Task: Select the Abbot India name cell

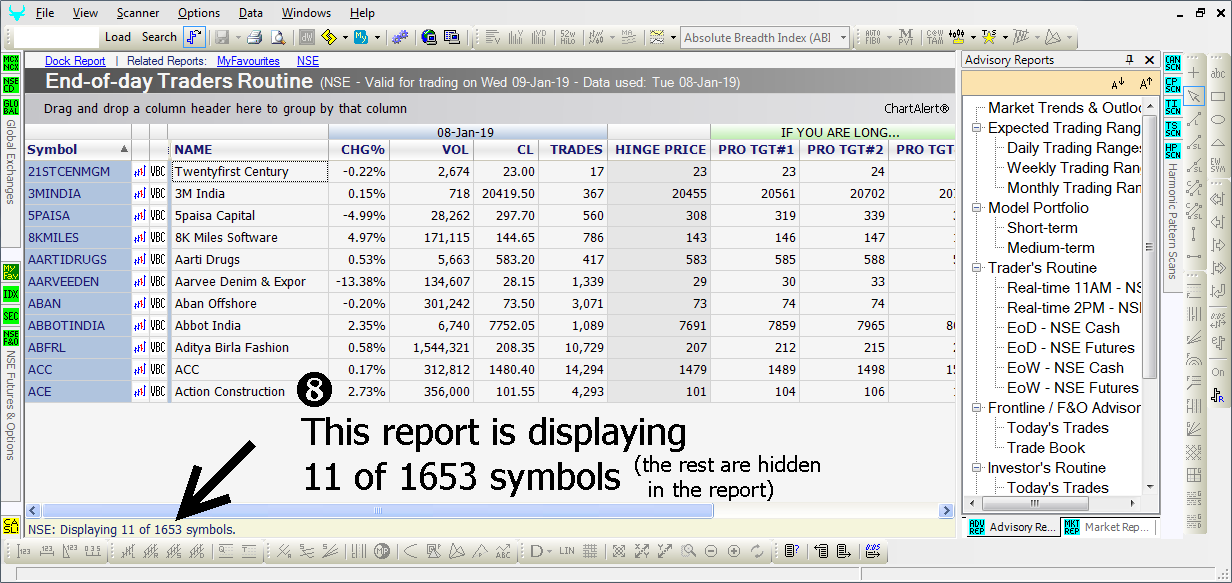Action: pos(250,326)
